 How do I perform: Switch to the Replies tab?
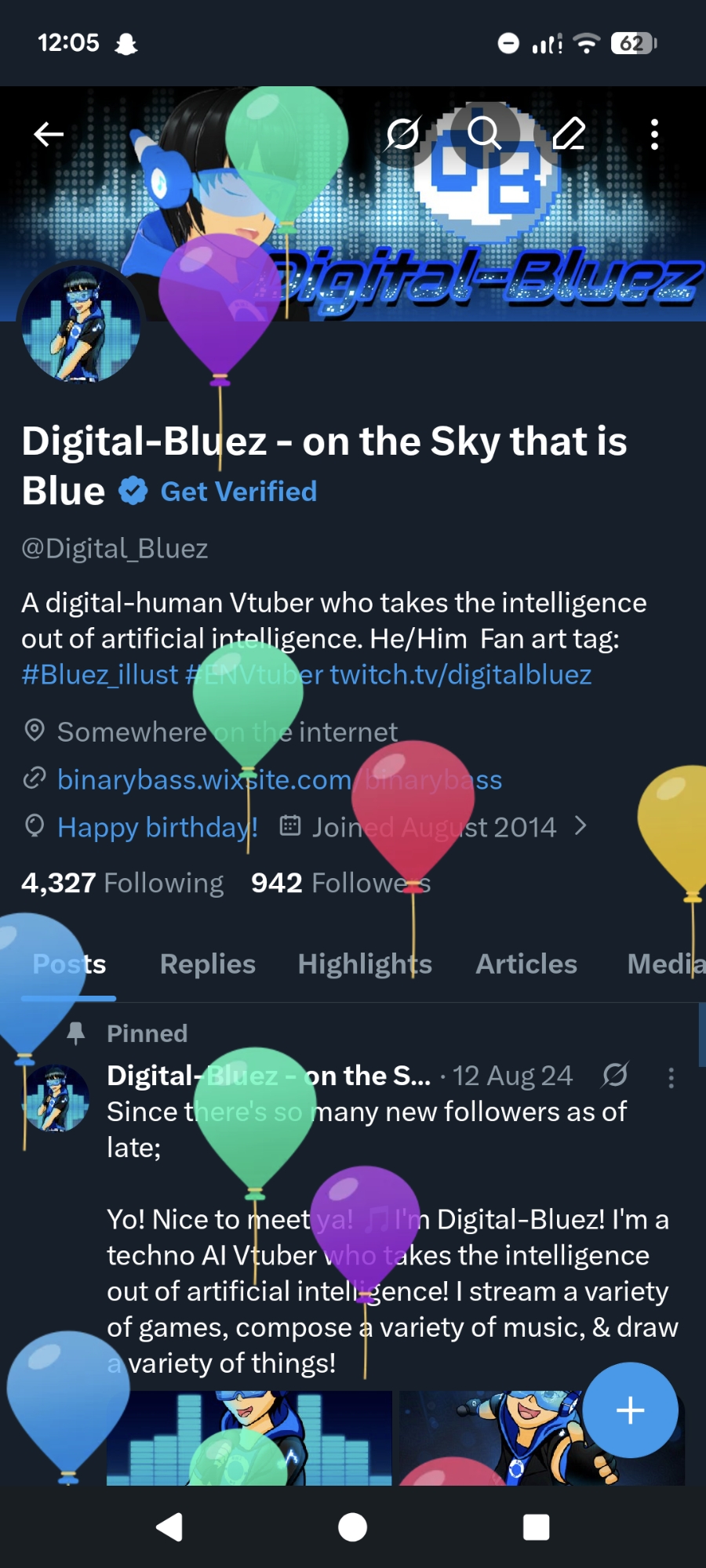point(208,964)
